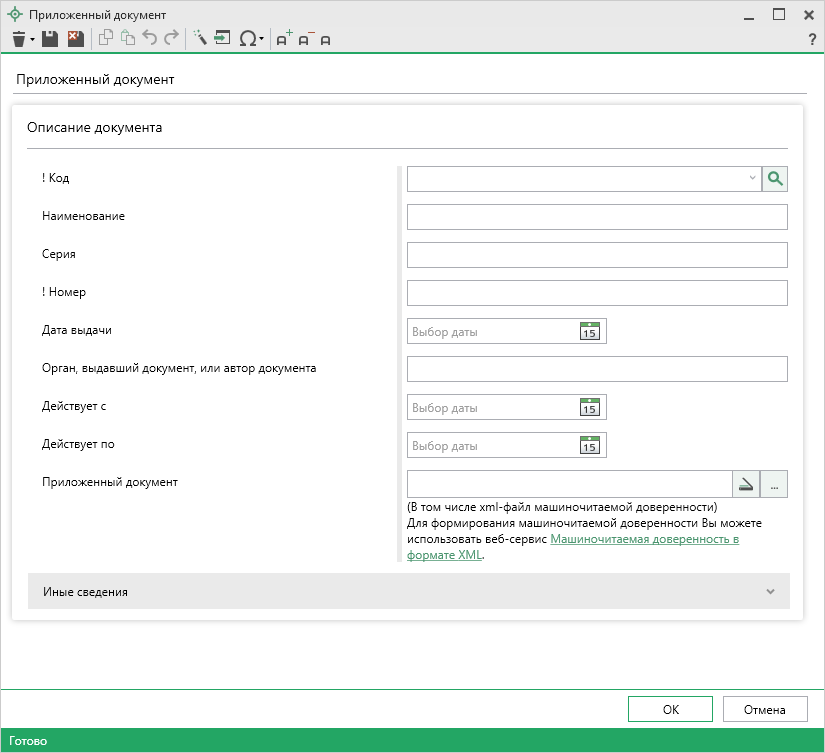The height and width of the screenshot is (753, 825).
Task: Decrease font size with A- icon
Action: pos(305,39)
